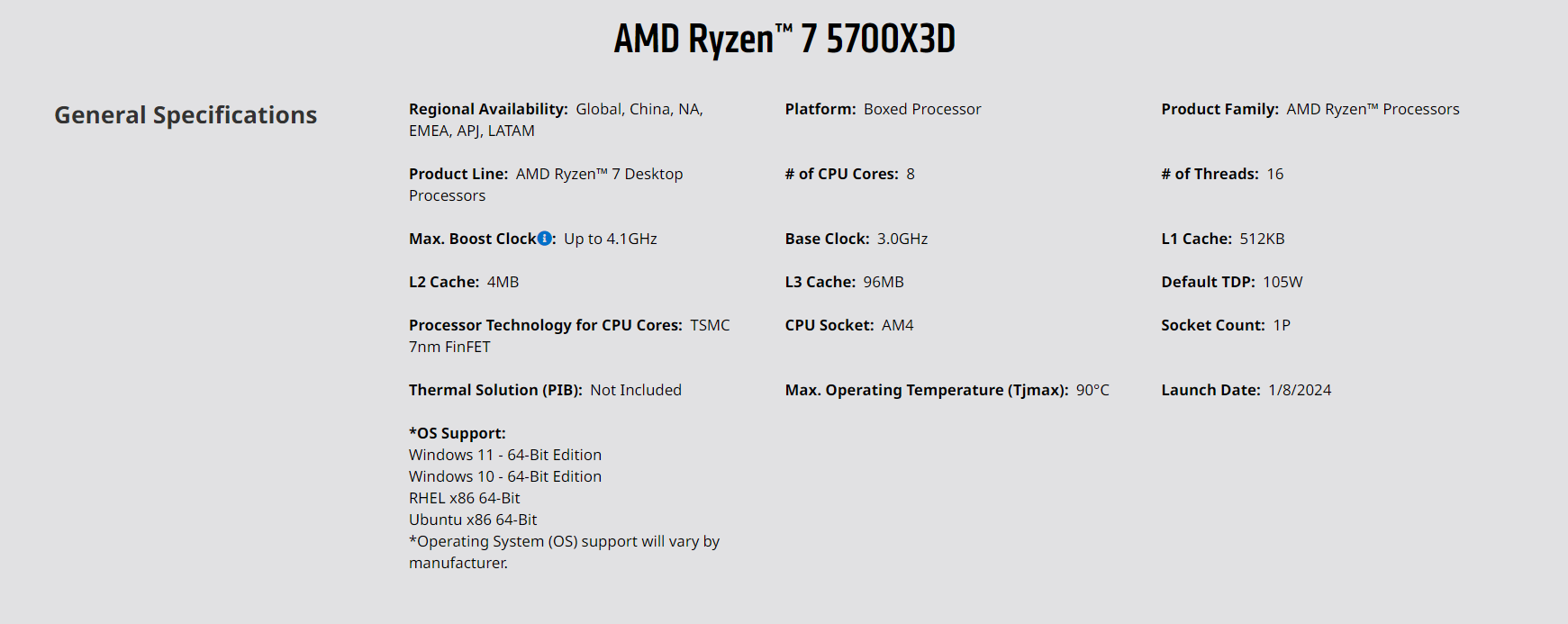This screenshot has width=1568, height=624.
Task: Click the Base Clock label
Action: click(x=827, y=239)
